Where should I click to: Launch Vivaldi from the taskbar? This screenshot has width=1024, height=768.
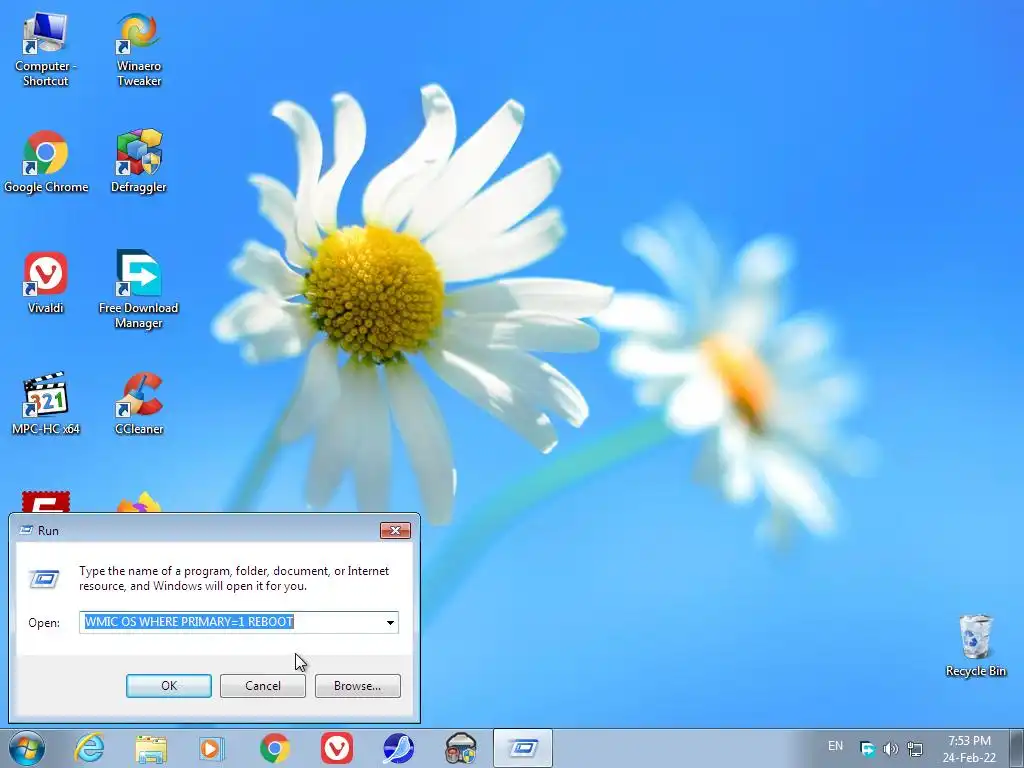pos(337,748)
